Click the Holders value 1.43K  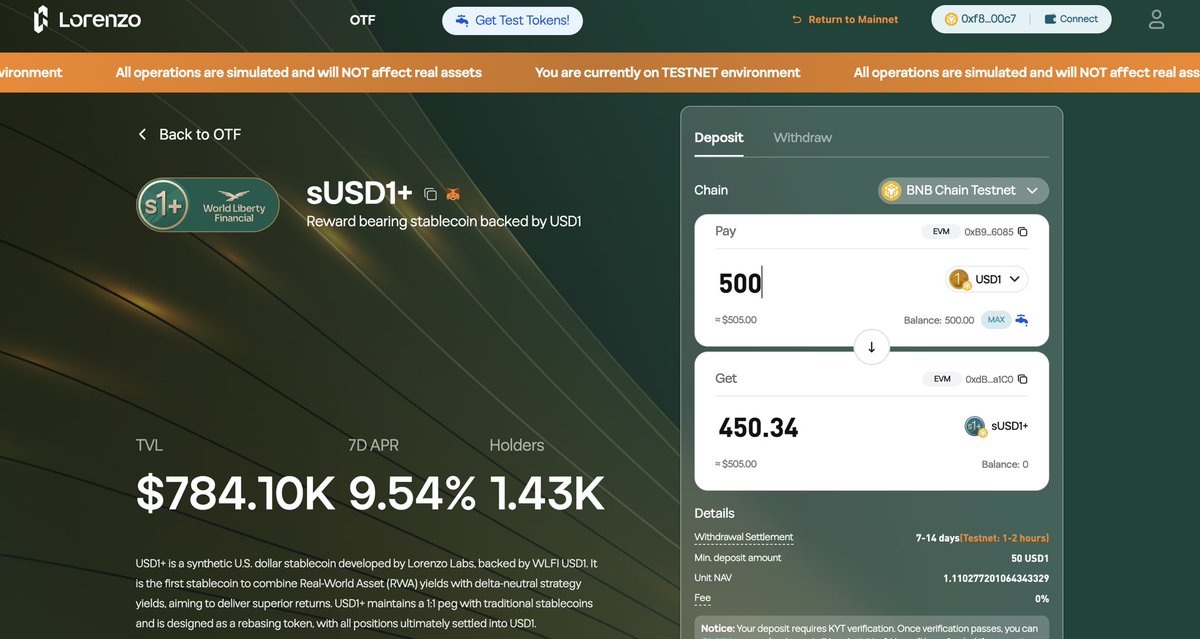click(x=547, y=493)
